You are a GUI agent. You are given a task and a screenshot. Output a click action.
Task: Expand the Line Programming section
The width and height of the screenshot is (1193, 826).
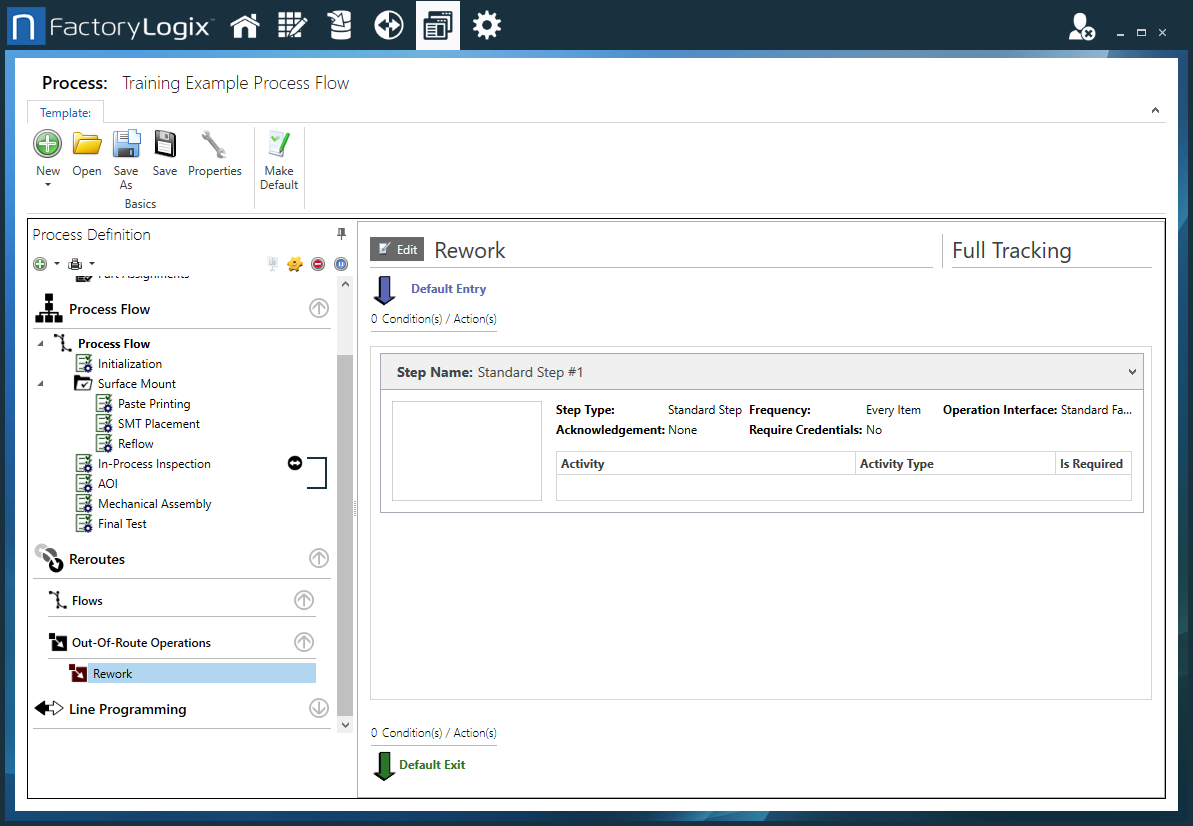pyautogui.click(x=319, y=708)
